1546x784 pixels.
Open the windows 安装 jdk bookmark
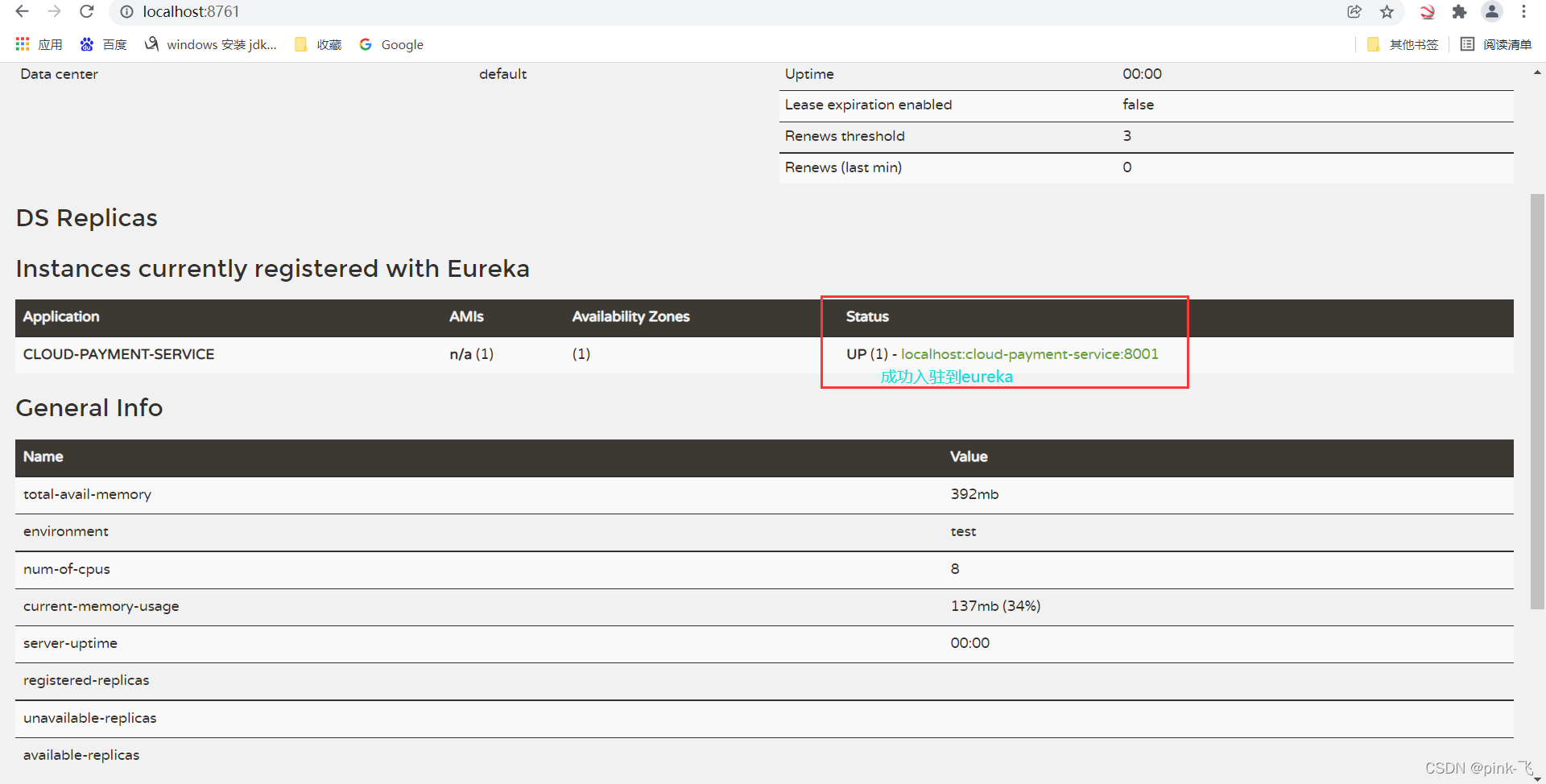coord(210,44)
